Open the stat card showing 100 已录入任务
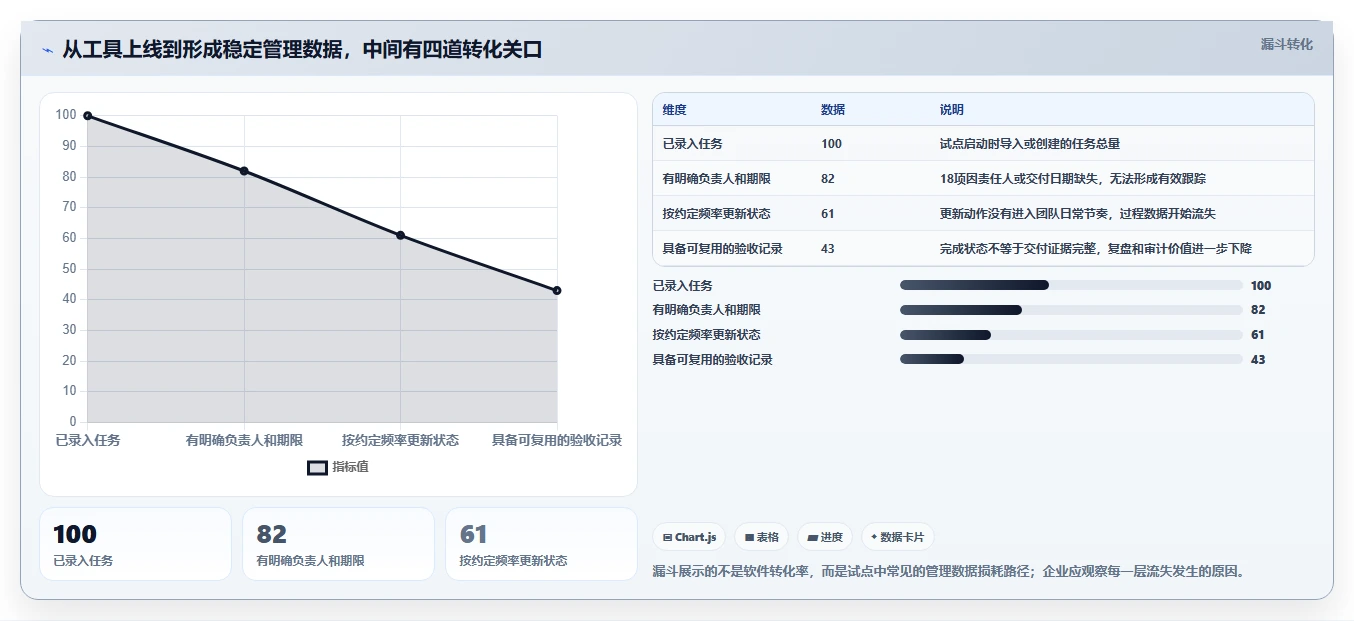1354x621 pixels. click(135, 544)
